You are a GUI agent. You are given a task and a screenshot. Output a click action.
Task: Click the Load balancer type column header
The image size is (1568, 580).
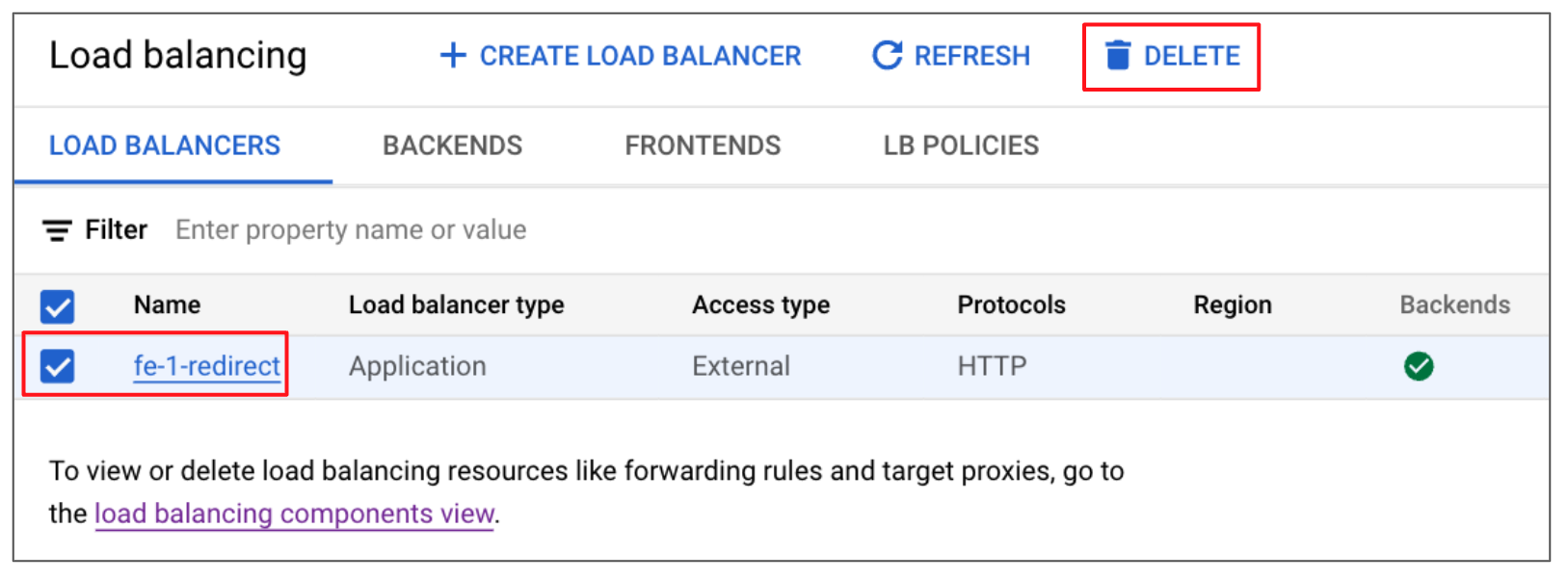pos(456,305)
